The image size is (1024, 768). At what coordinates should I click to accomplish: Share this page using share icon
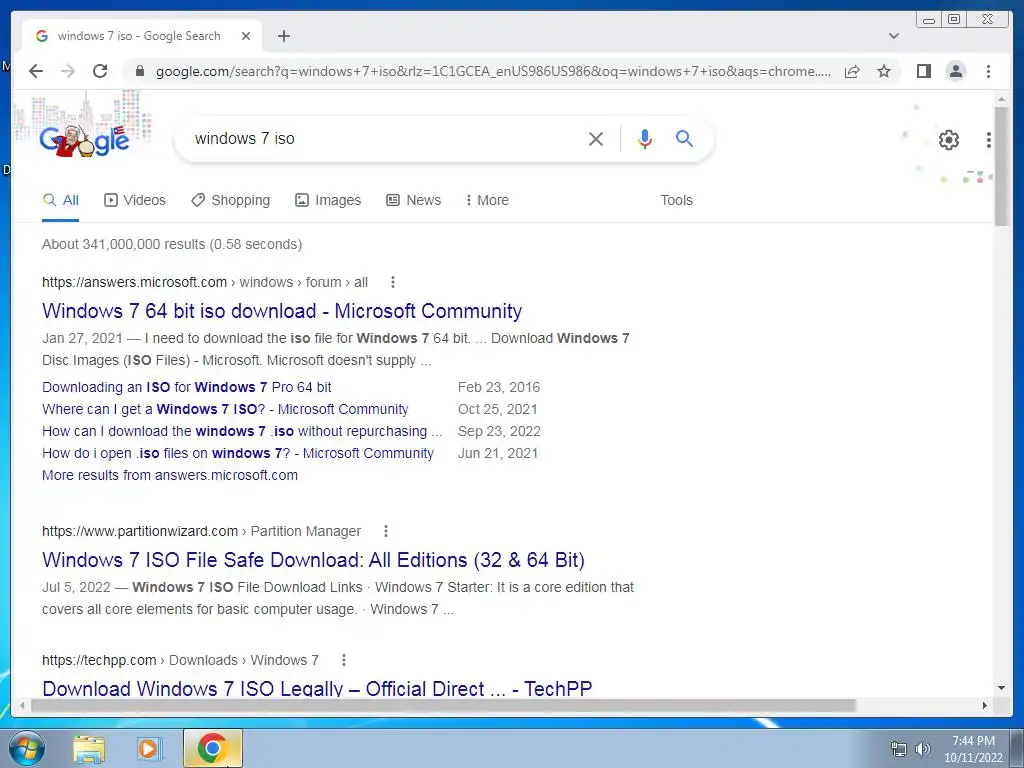[x=852, y=71]
